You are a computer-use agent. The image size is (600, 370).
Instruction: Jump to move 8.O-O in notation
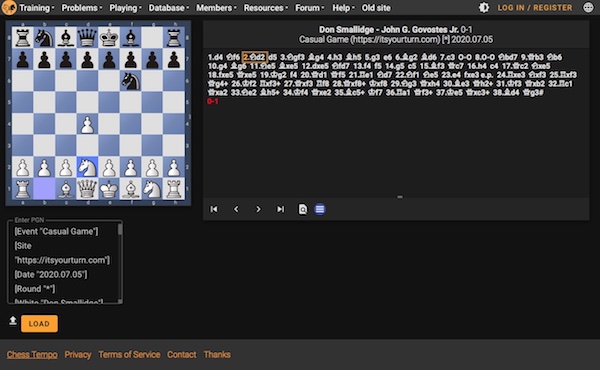point(484,57)
